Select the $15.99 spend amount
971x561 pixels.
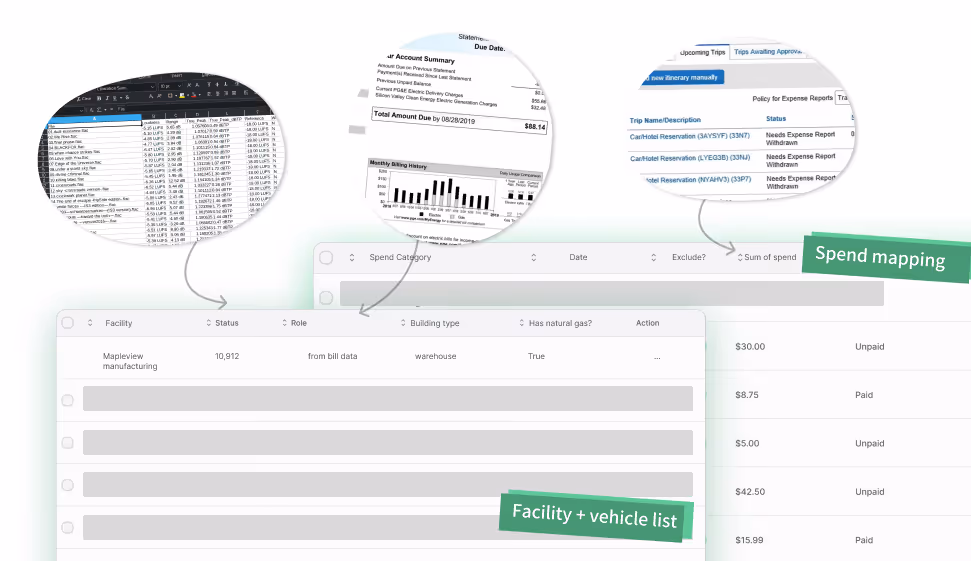pyautogui.click(x=749, y=540)
